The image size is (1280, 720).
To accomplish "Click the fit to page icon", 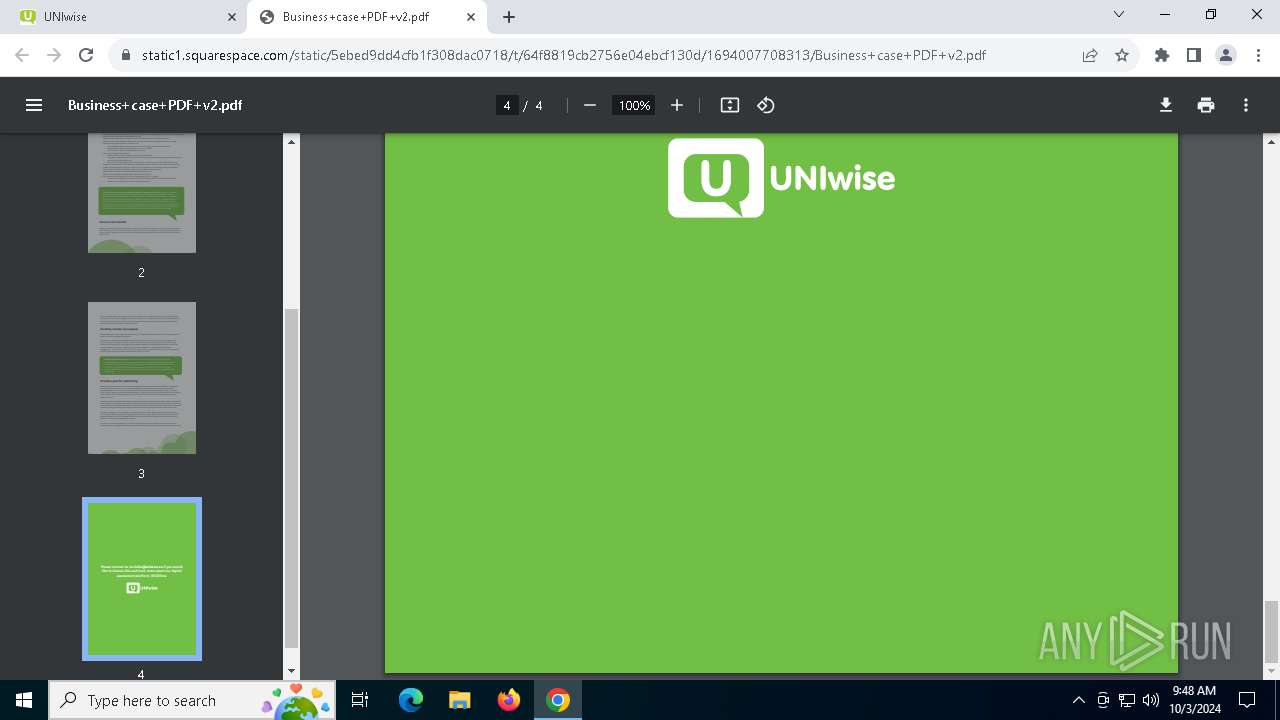I will click(x=730, y=105).
